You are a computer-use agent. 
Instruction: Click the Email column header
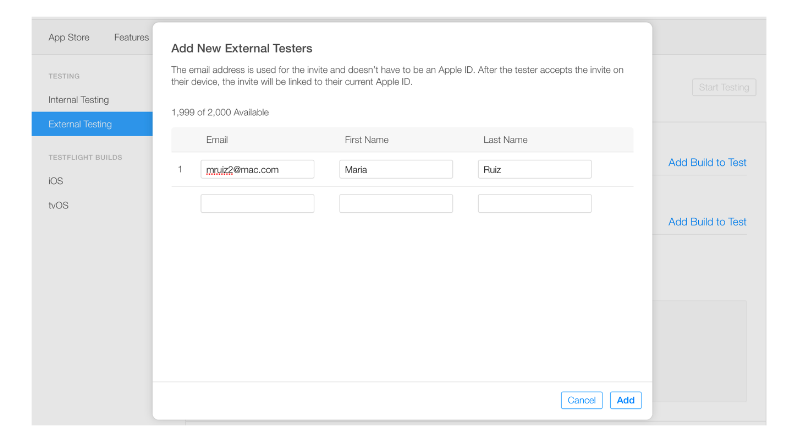pyautogui.click(x=217, y=140)
